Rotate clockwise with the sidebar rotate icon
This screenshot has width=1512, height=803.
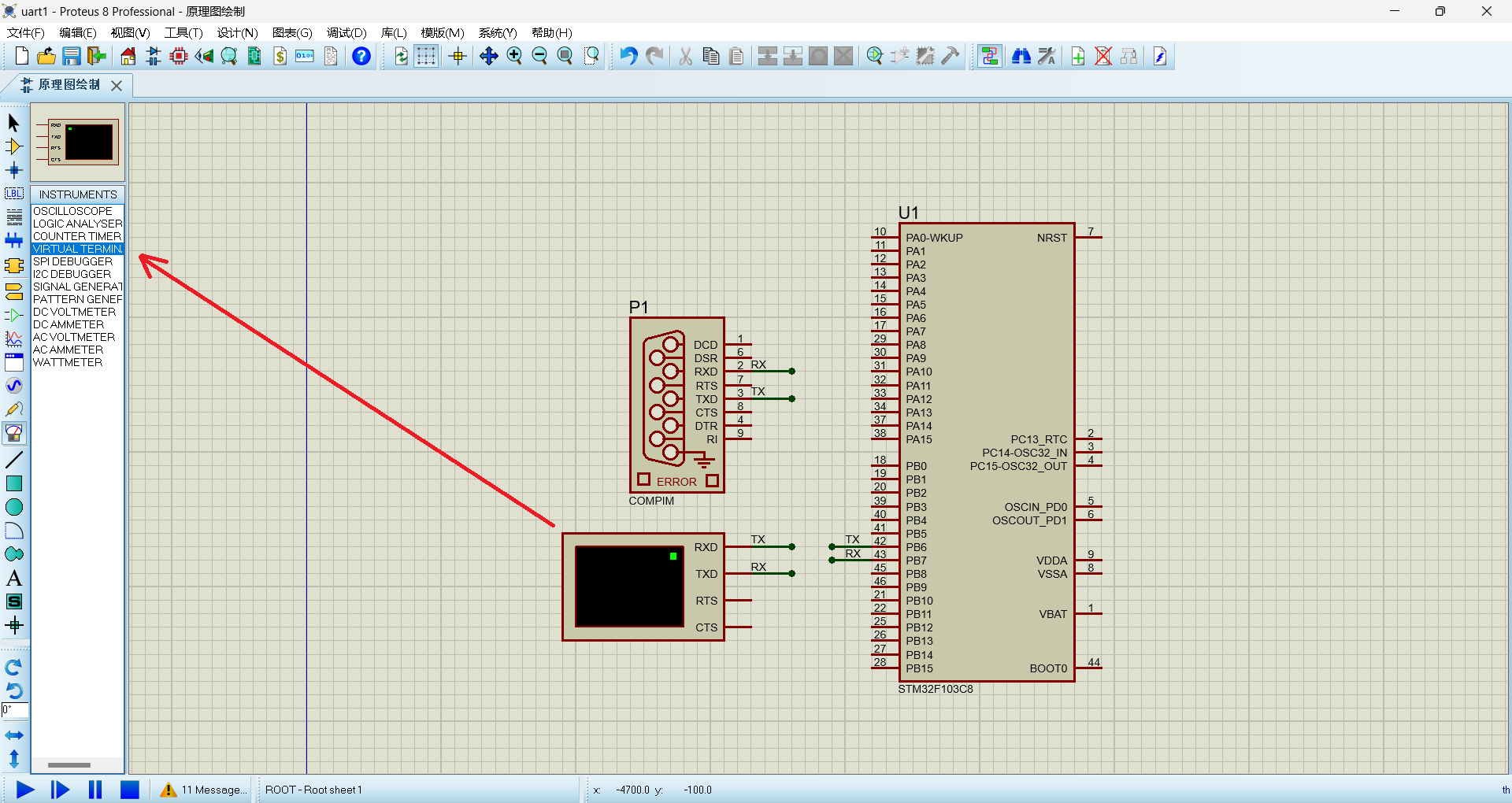coord(14,668)
